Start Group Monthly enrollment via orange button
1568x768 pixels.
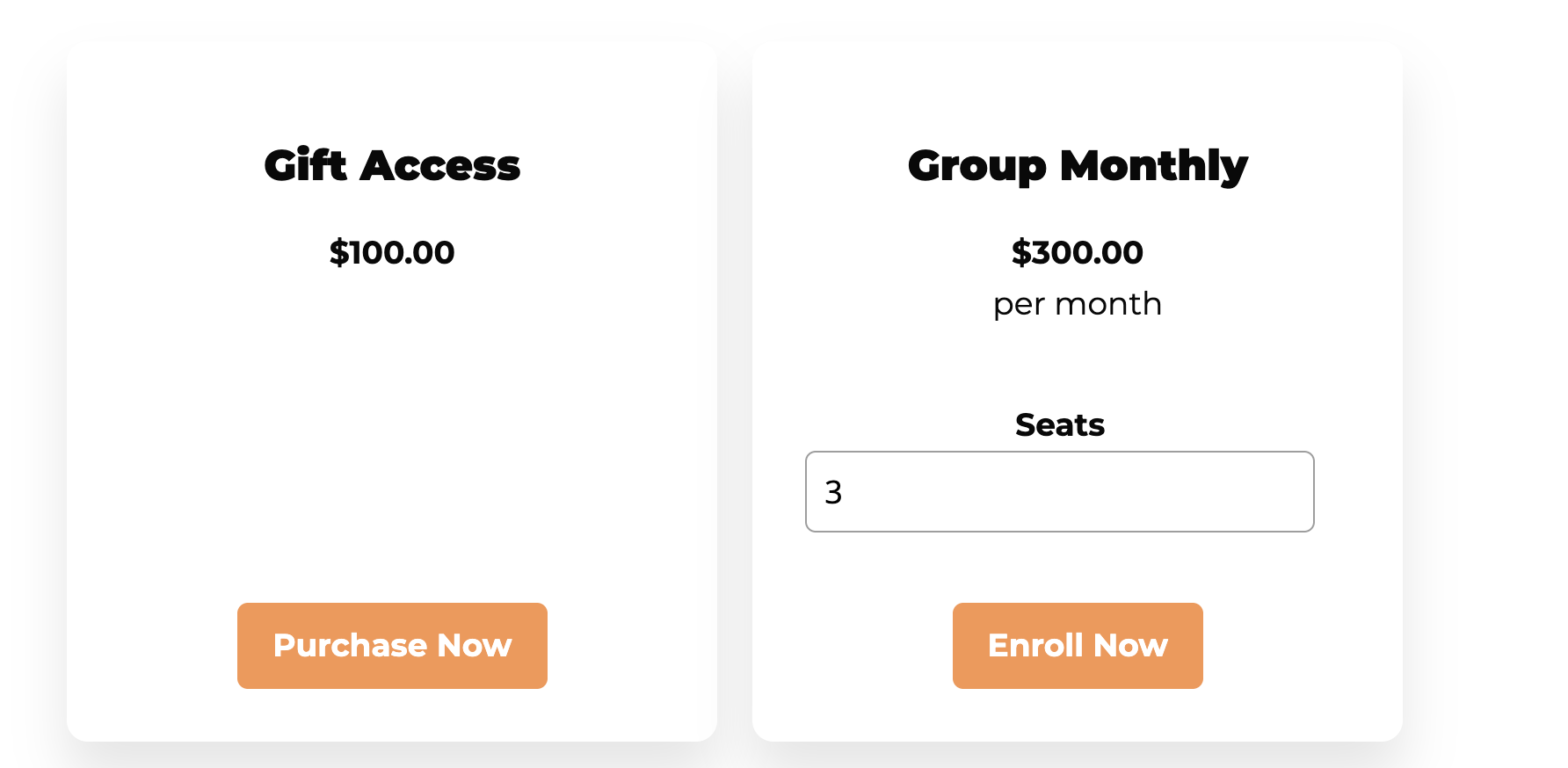coord(1078,645)
